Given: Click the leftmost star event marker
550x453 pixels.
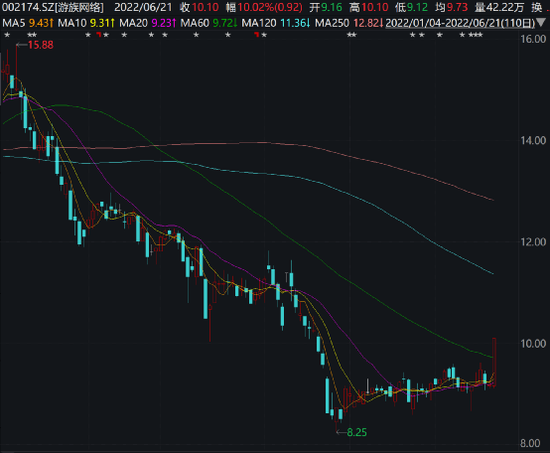Looking at the screenshot, I should [x=7, y=35].
